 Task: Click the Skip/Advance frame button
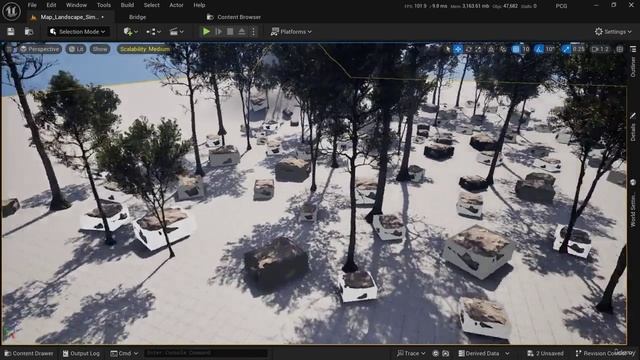click(x=218, y=31)
